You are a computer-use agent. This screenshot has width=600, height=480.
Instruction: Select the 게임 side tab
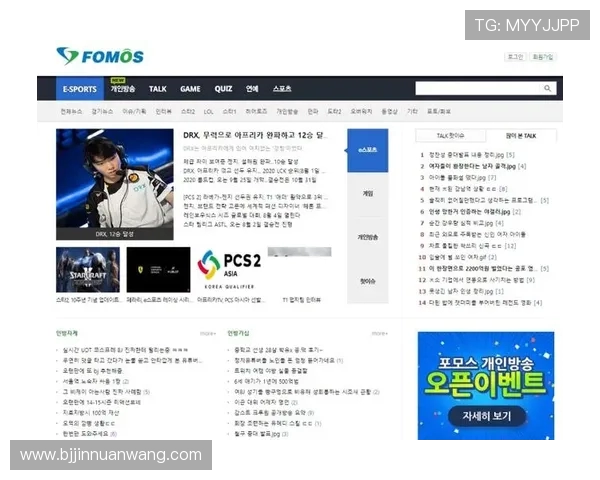pos(368,193)
